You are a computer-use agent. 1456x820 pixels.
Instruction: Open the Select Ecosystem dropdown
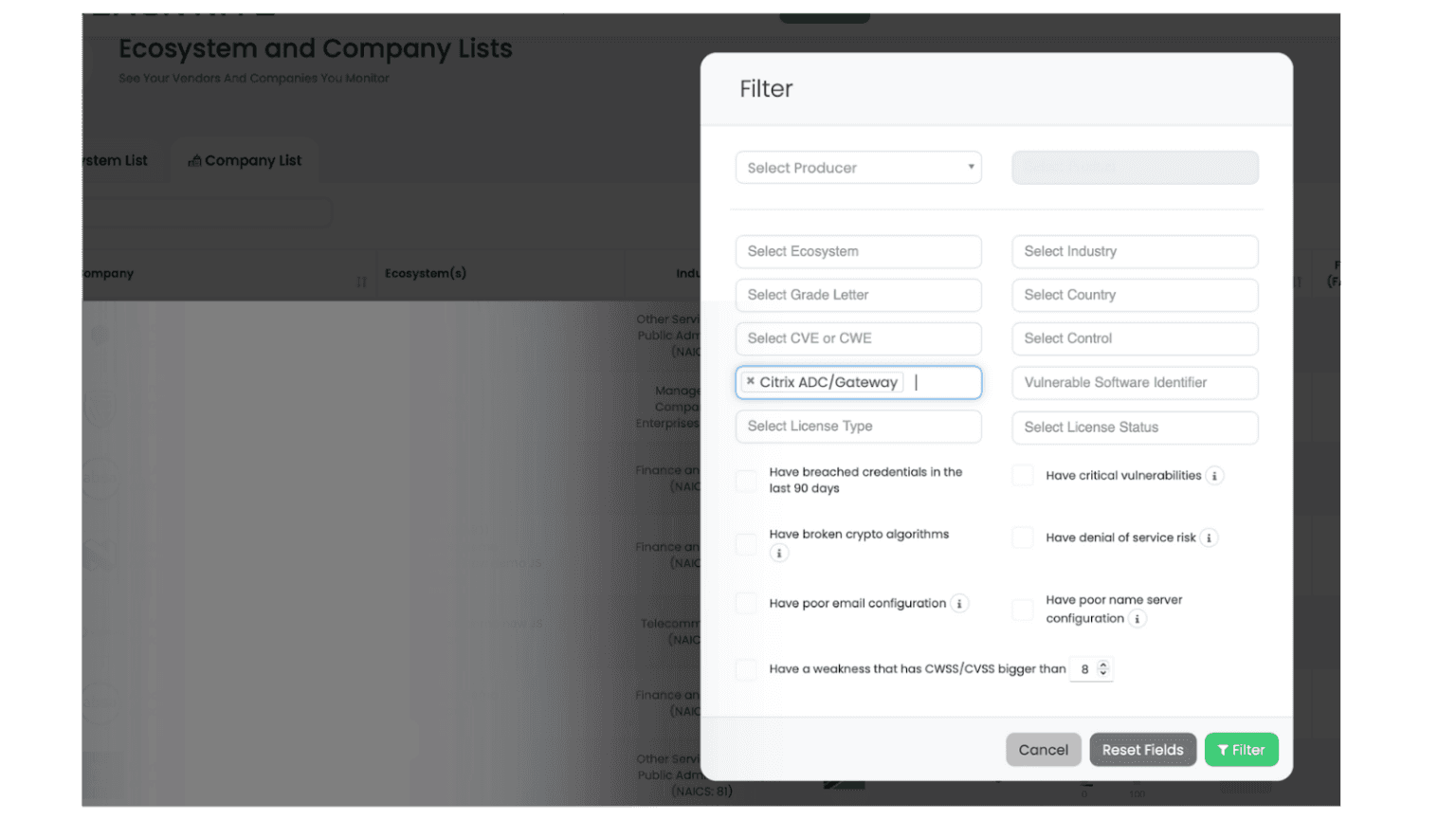coord(858,251)
